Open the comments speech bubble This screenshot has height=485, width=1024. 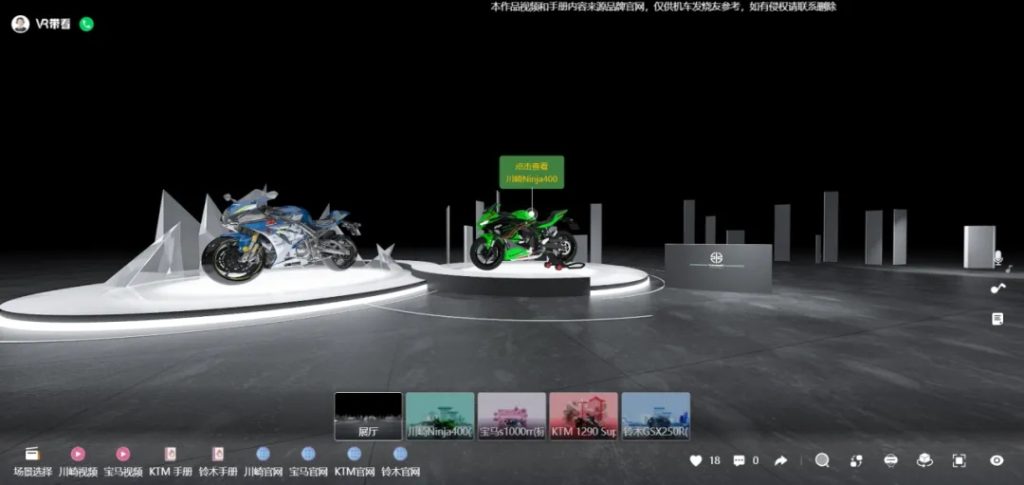click(x=739, y=460)
